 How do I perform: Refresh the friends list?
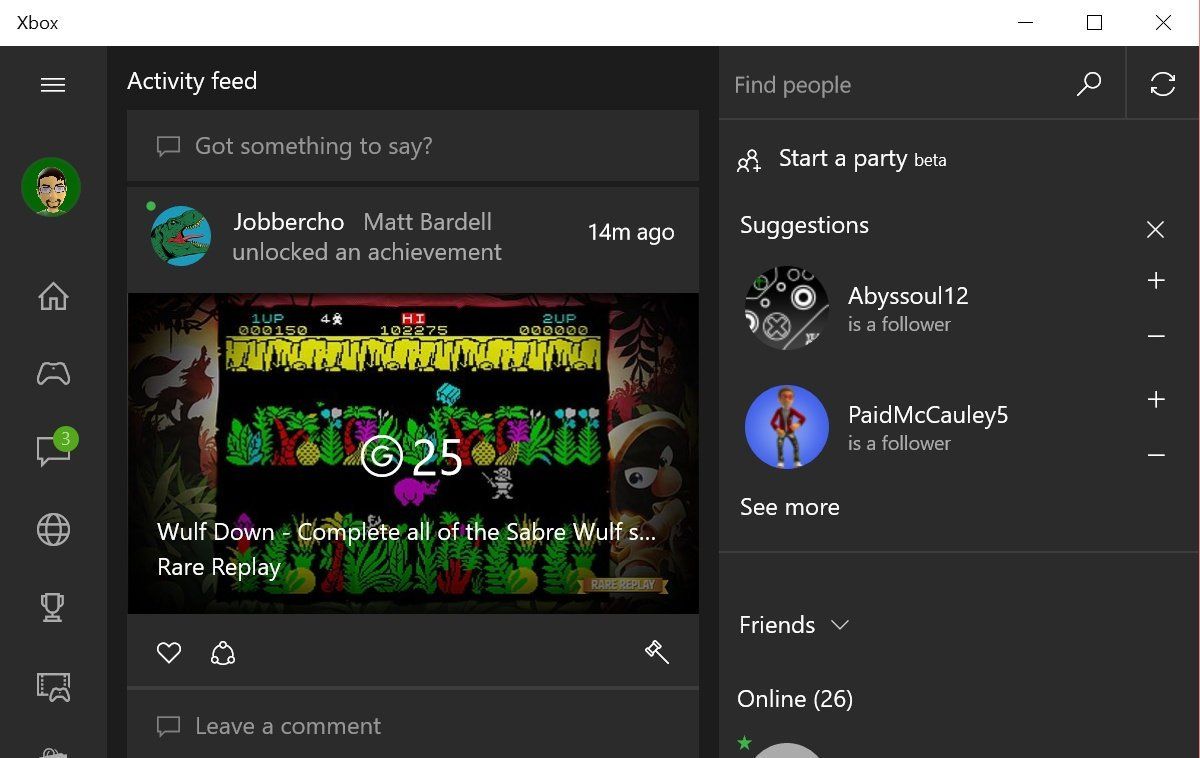[1162, 84]
